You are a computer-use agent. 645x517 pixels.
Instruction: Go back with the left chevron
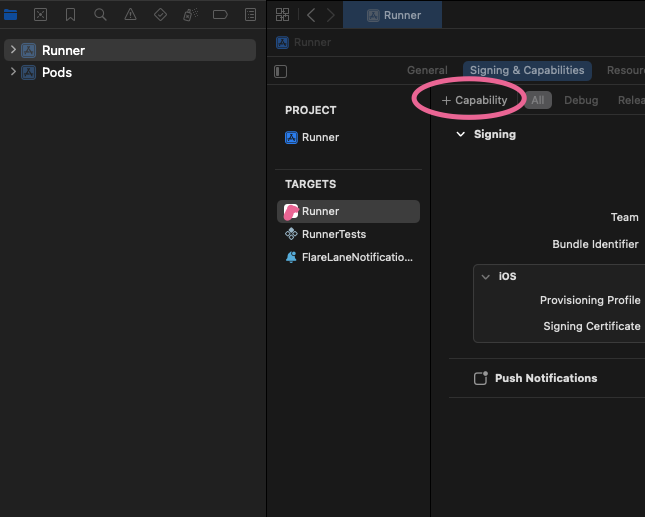click(311, 15)
